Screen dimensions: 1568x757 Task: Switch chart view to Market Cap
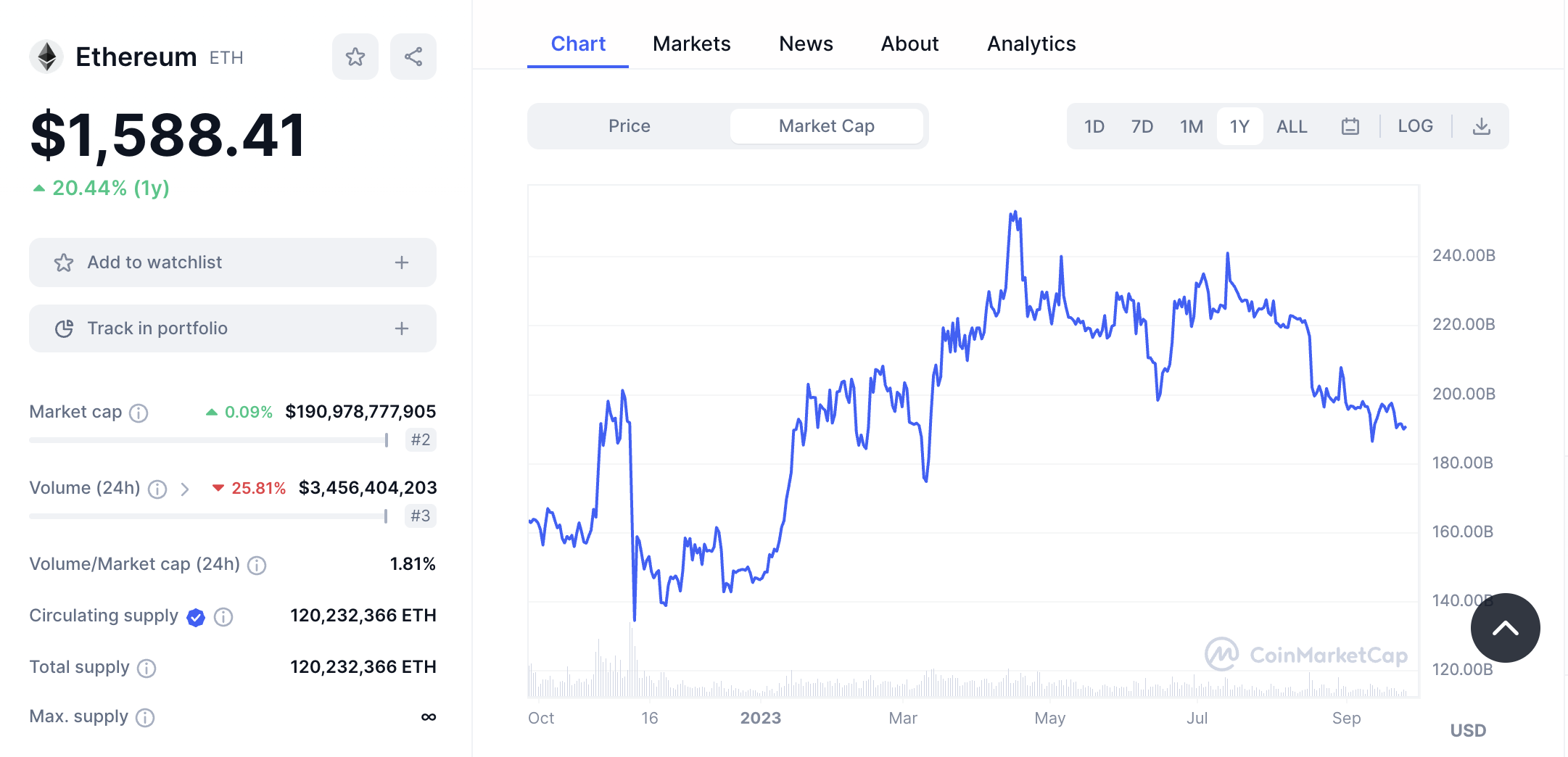click(x=826, y=126)
